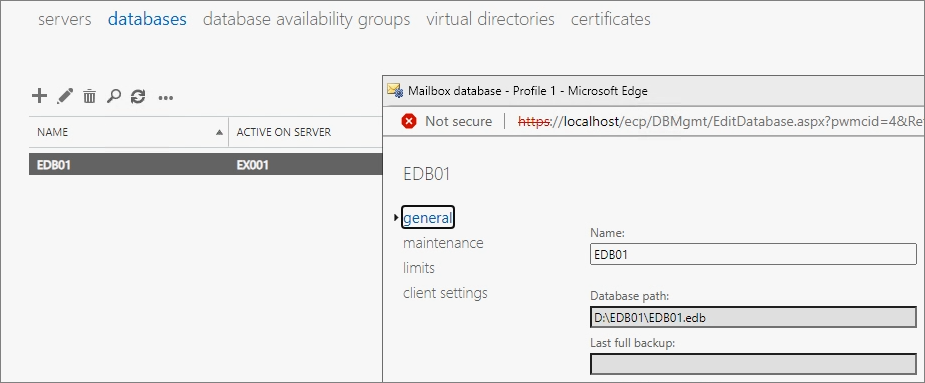The width and height of the screenshot is (925, 383).
Task: Click the refresh arrows icon
Action: [x=138, y=96]
